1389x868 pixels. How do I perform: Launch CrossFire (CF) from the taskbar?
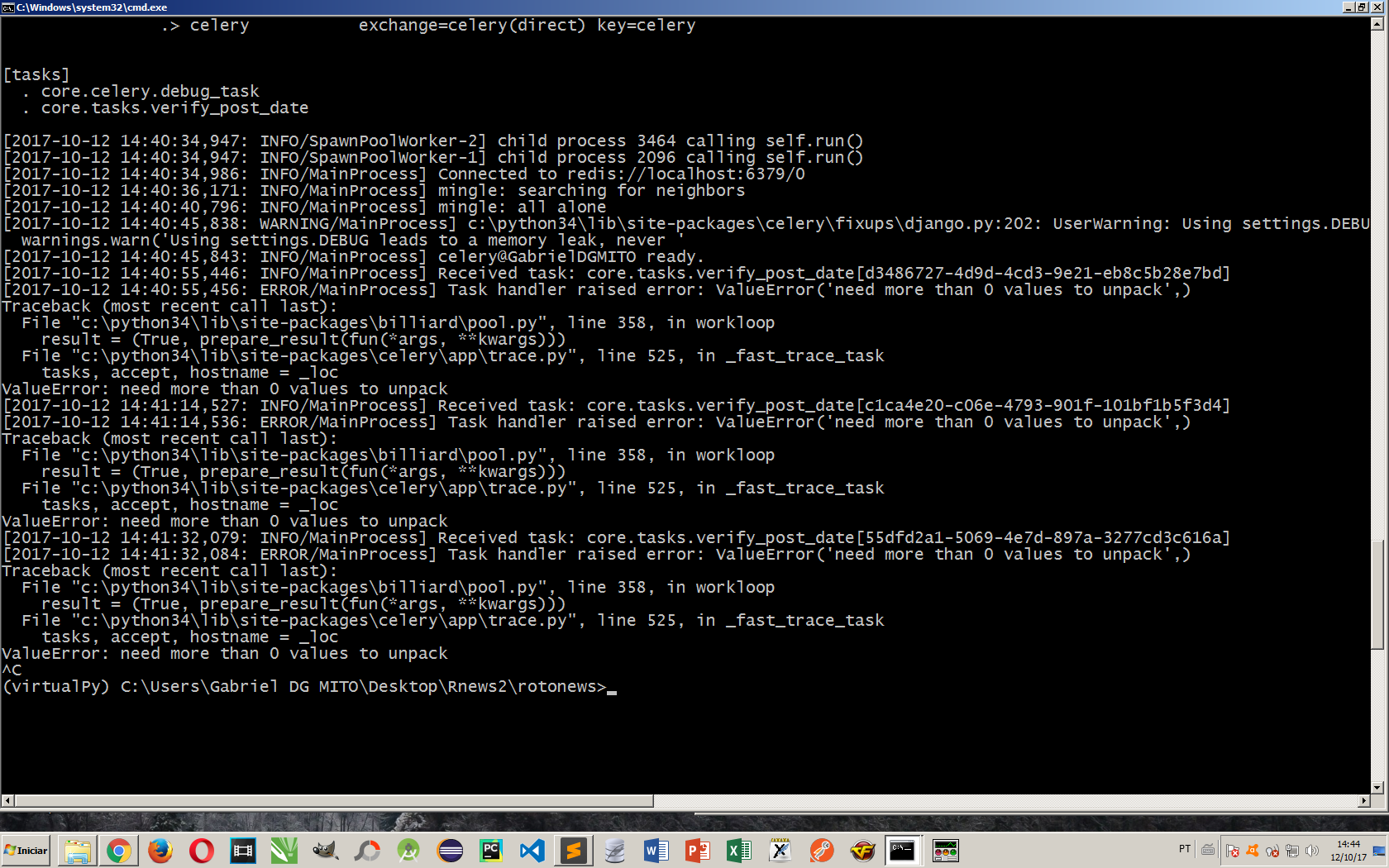863,851
